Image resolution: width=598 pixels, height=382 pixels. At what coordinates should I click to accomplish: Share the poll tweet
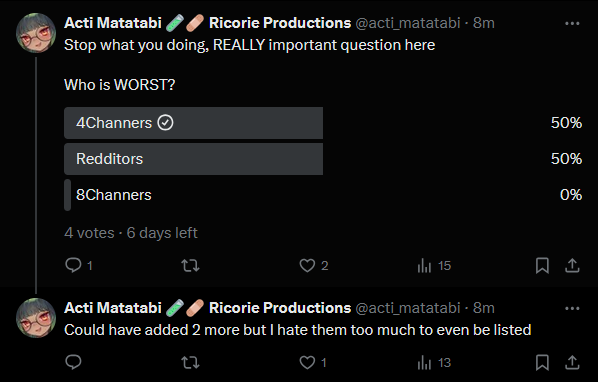click(572, 265)
